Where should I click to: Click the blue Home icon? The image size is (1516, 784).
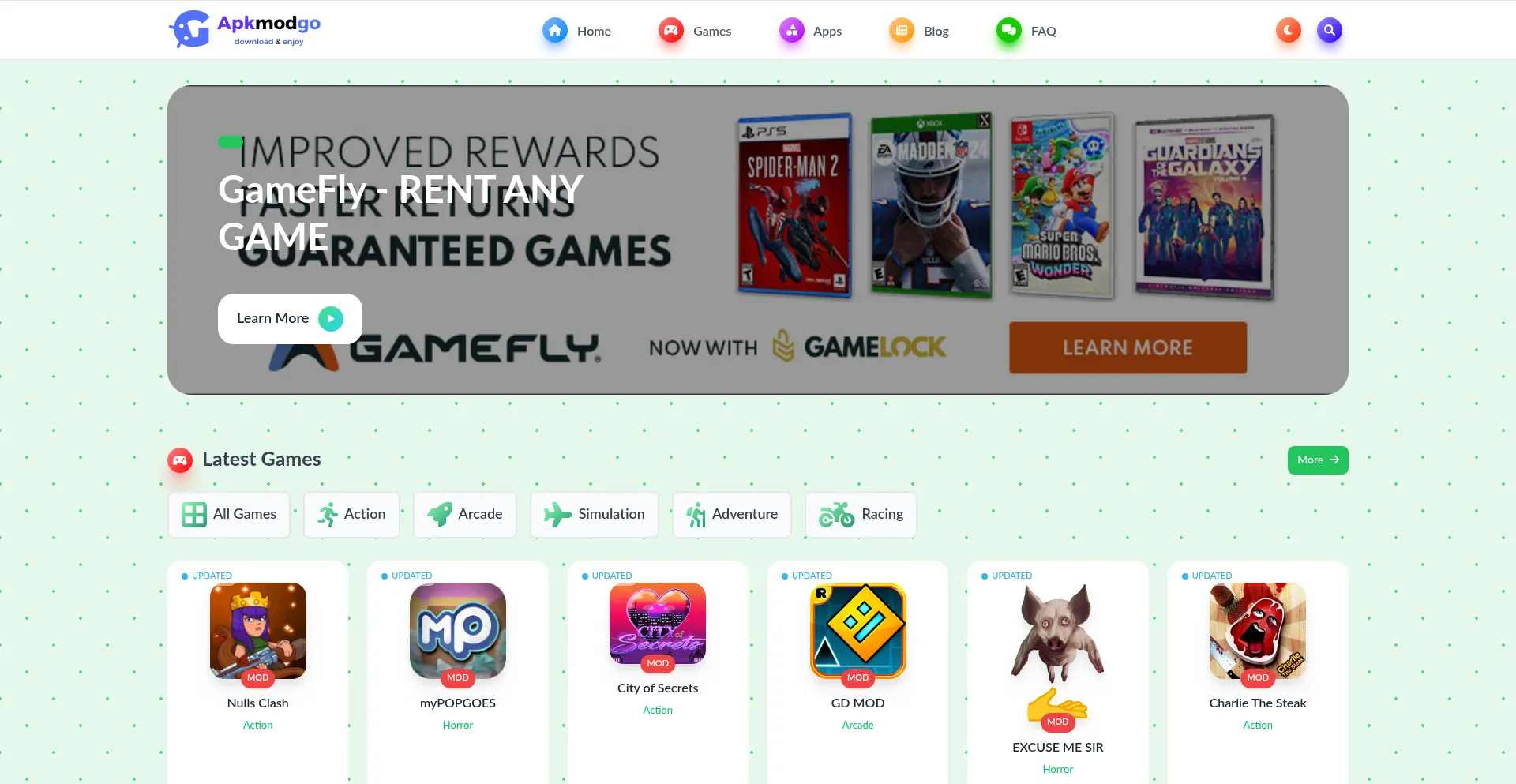point(555,31)
